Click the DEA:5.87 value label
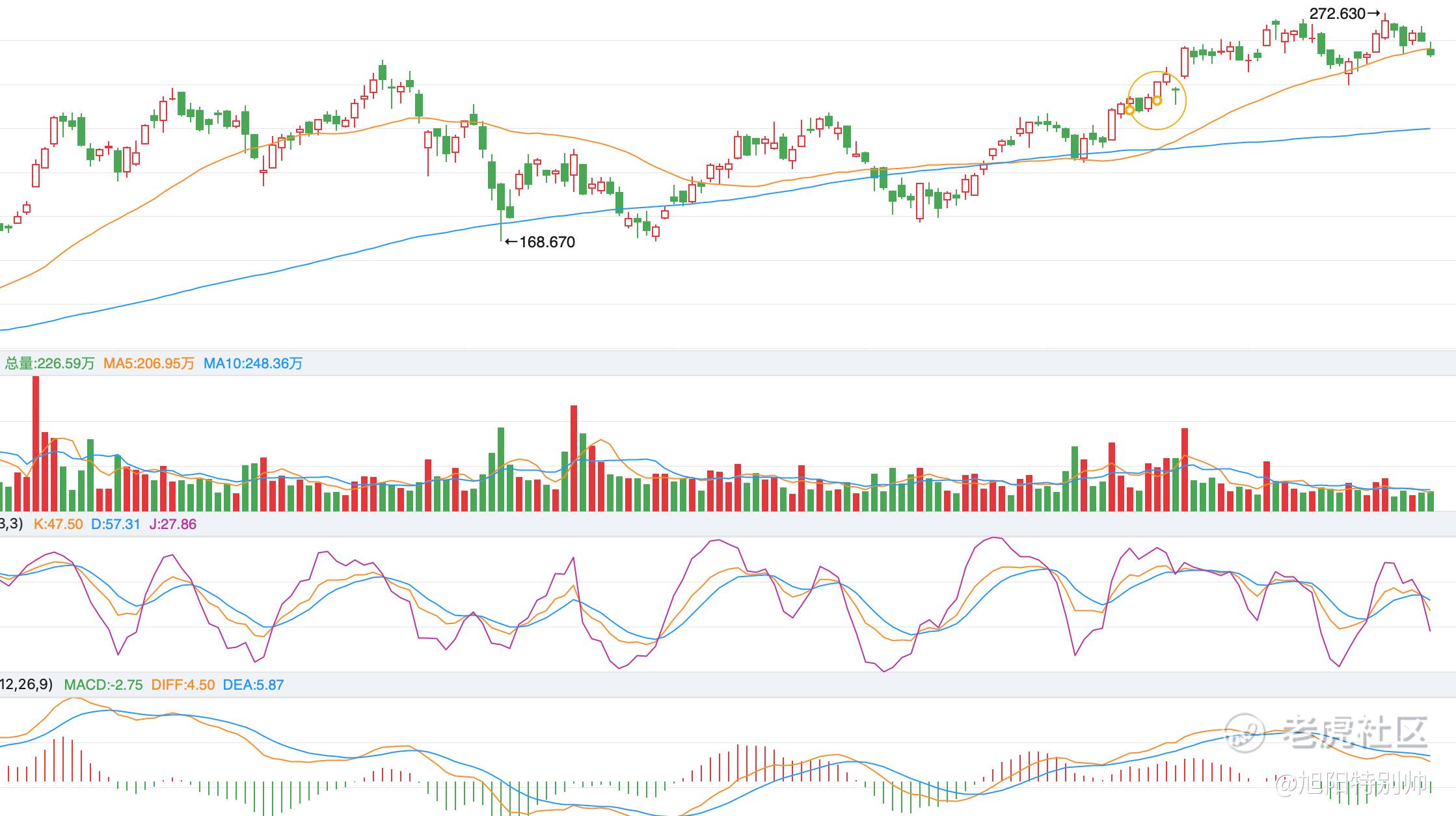 click(253, 685)
